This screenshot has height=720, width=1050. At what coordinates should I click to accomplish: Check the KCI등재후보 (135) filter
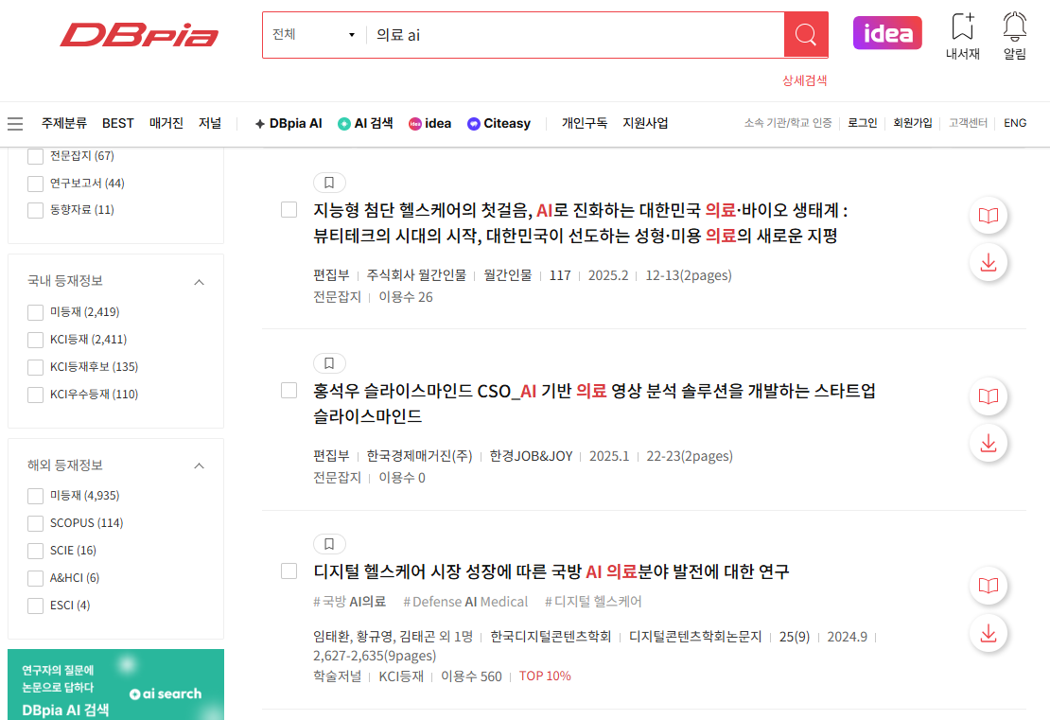[35, 367]
